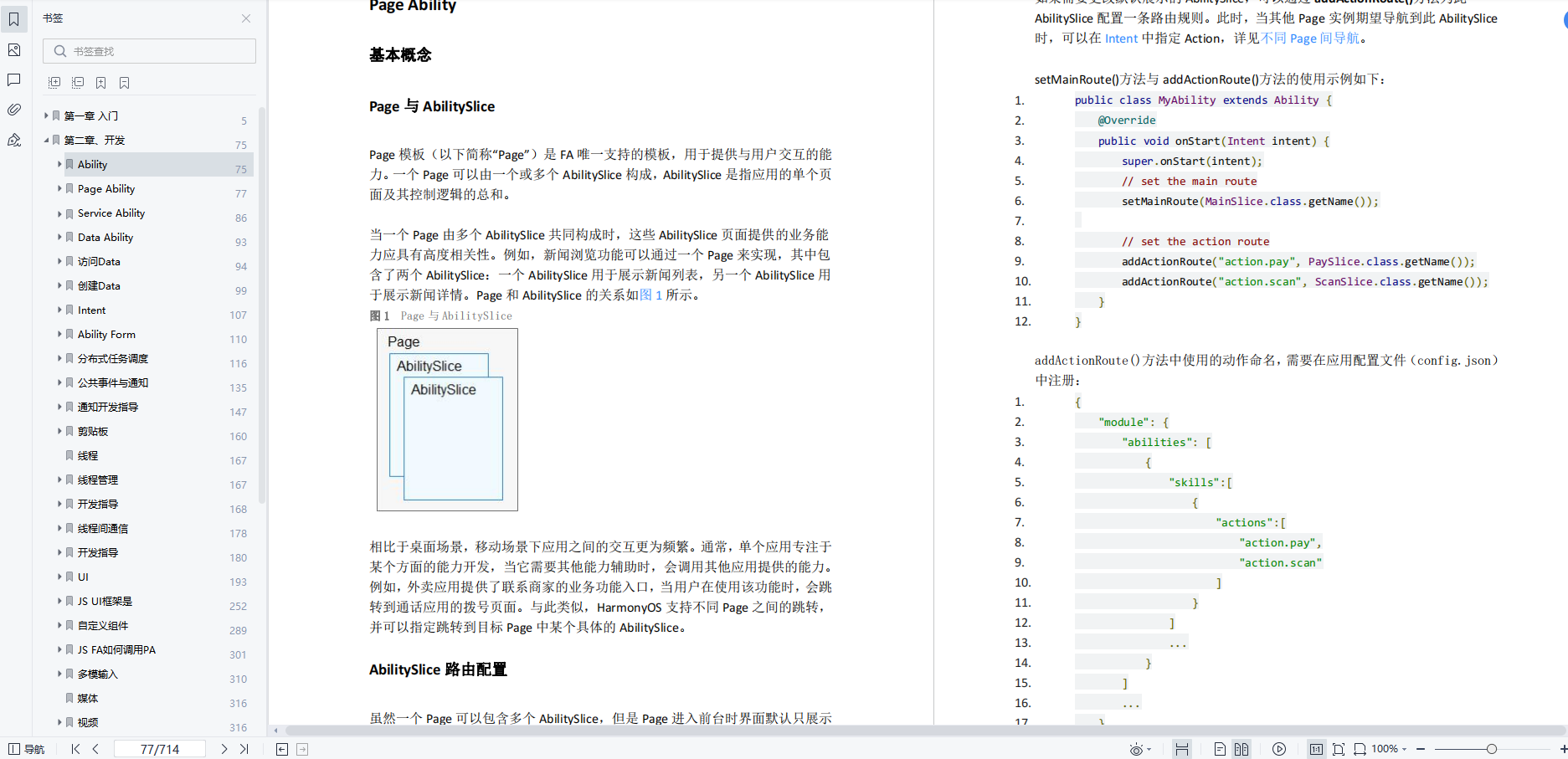The width and height of the screenshot is (1568, 759).
Task: Expand all bookmarks with the plus icon
Action: (54, 83)
